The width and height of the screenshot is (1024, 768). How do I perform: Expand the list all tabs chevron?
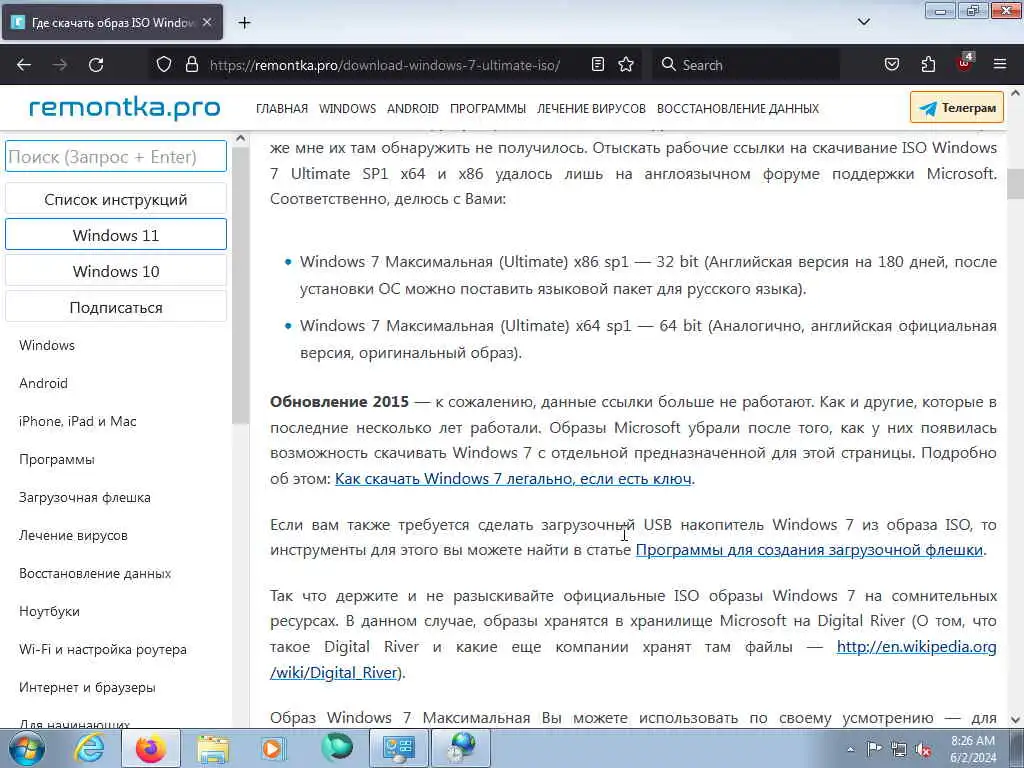(864, 22)
